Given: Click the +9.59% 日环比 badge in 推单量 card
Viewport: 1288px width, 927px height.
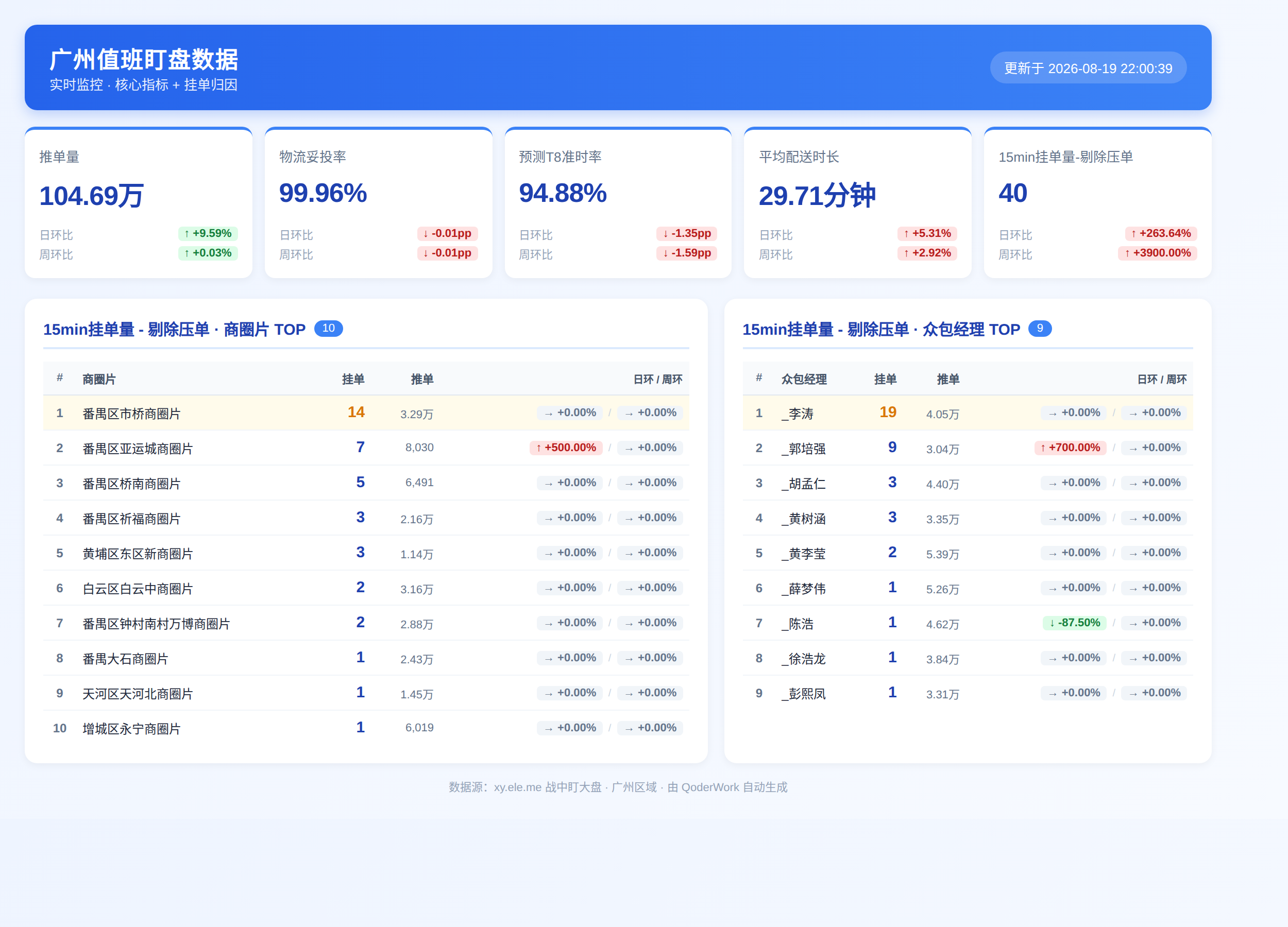Looking at the screenshot, I should tap(208, 233).
